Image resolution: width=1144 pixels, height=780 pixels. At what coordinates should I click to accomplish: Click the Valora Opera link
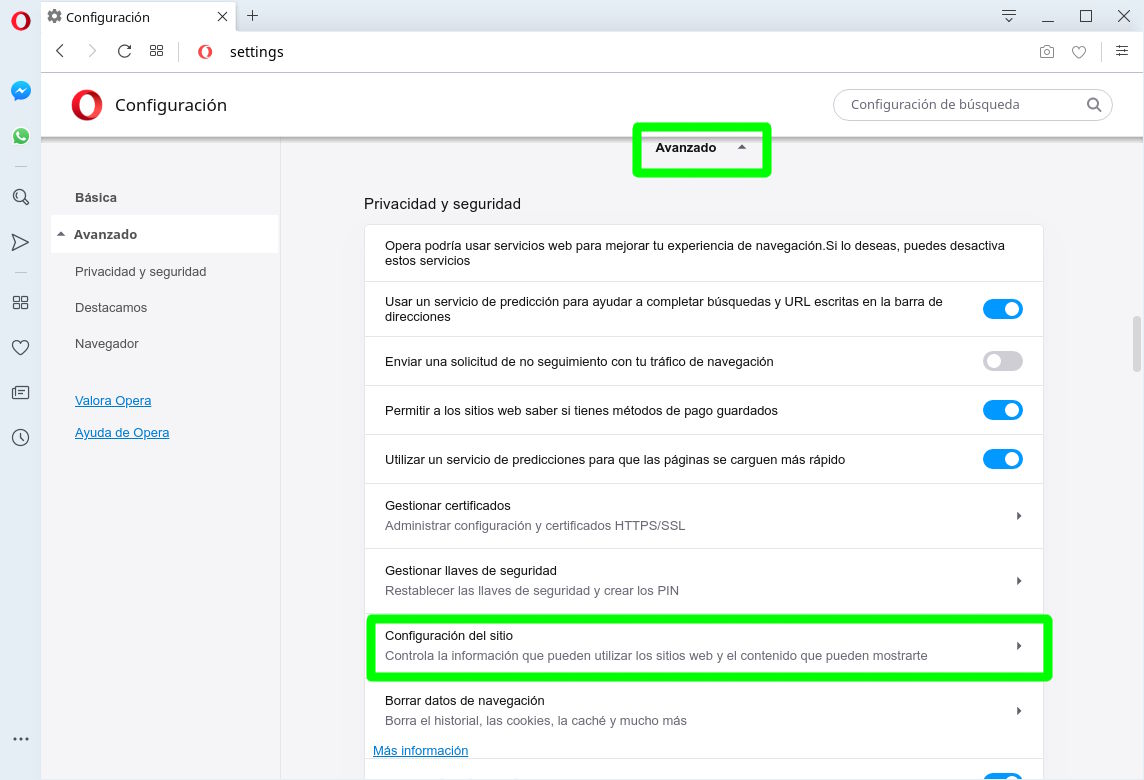pos(113,401)
